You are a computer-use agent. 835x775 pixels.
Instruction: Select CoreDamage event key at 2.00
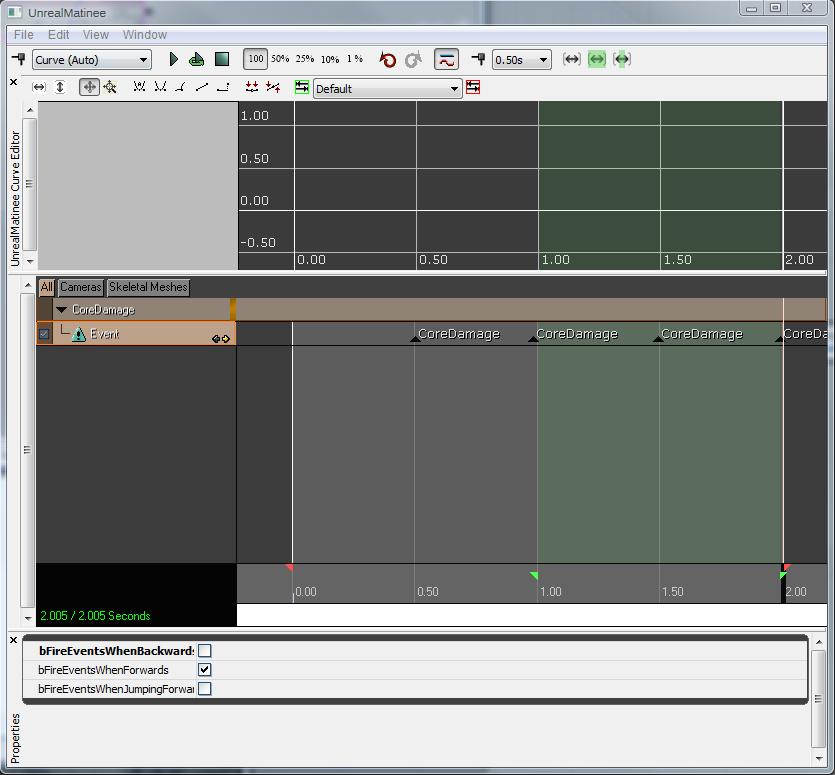(779, 339)
